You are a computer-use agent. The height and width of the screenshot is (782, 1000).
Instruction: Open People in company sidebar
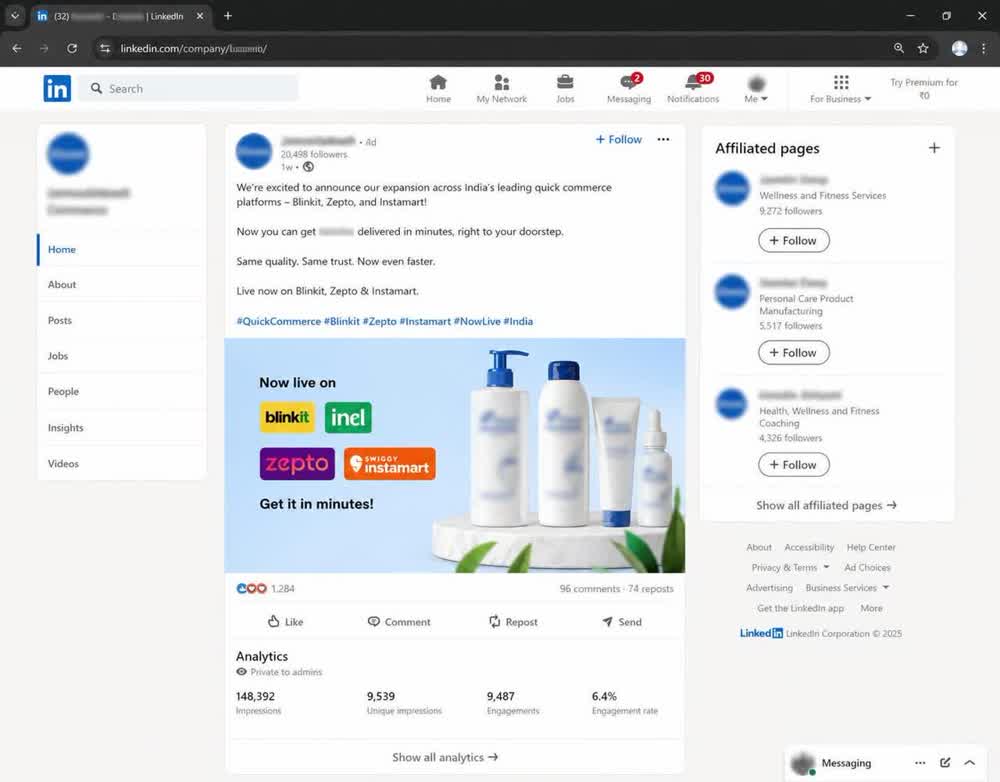[x=63, y=392]
